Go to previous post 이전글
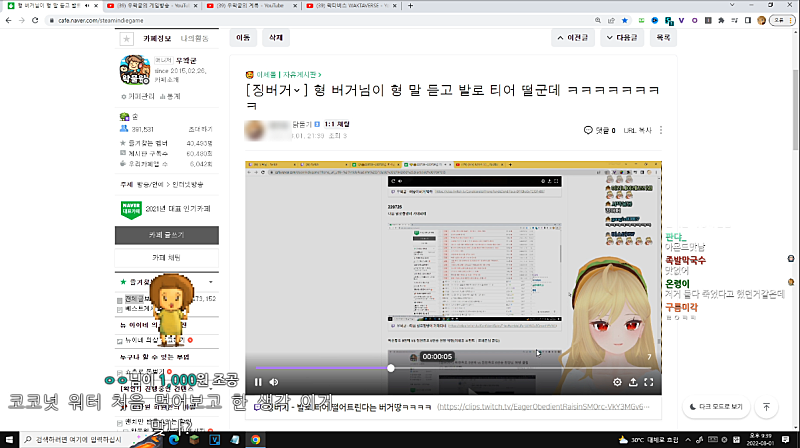Image resolution: width=800 pixels, height=448 pixels. (572, 38)
